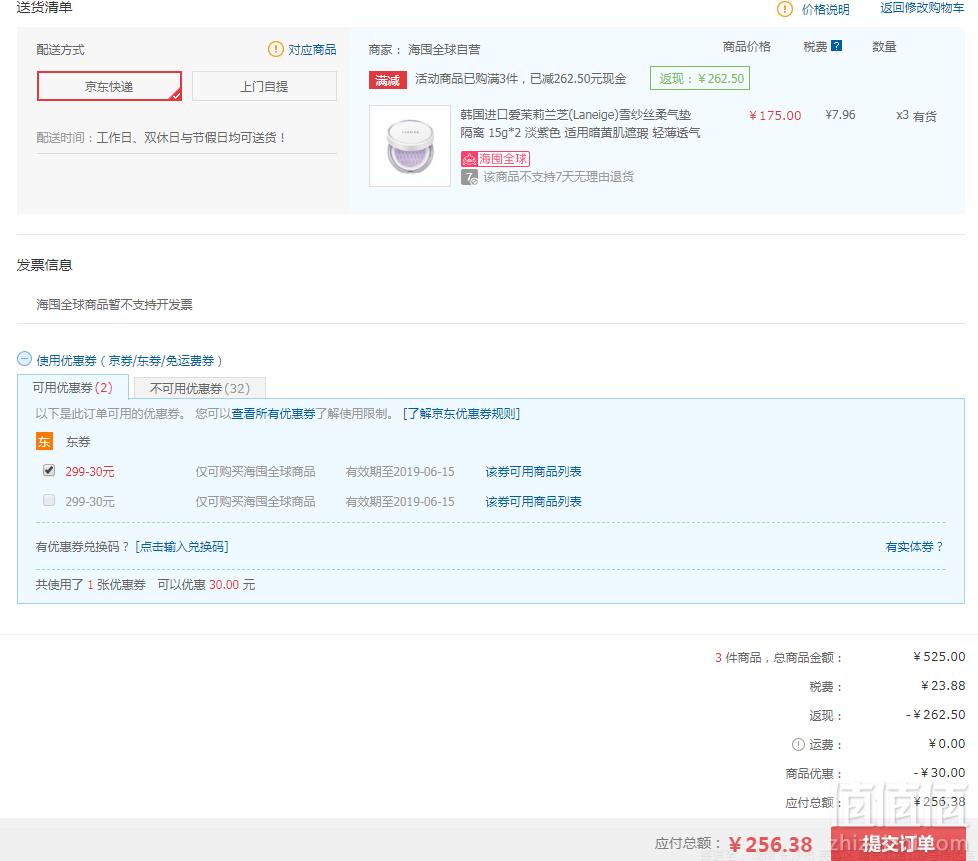Click the 可以优惠 30.00 元 coupon summary

[206, 585]
